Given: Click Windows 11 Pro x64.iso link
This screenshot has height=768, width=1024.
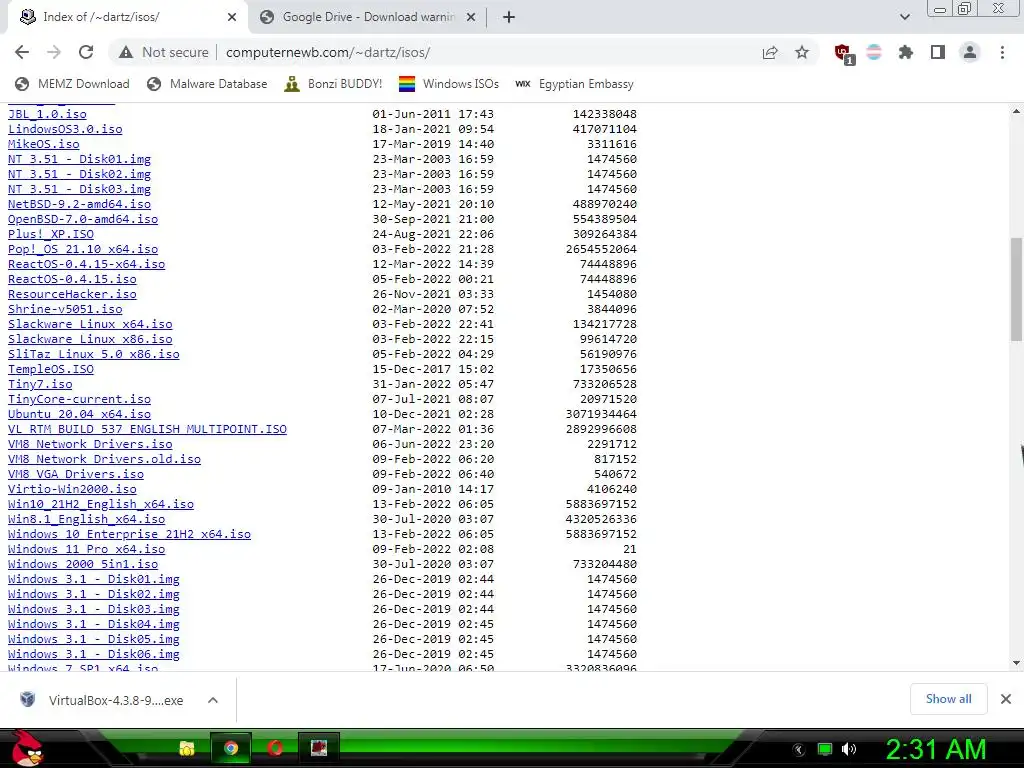Looking at the screenshot, I should (86, 550).
